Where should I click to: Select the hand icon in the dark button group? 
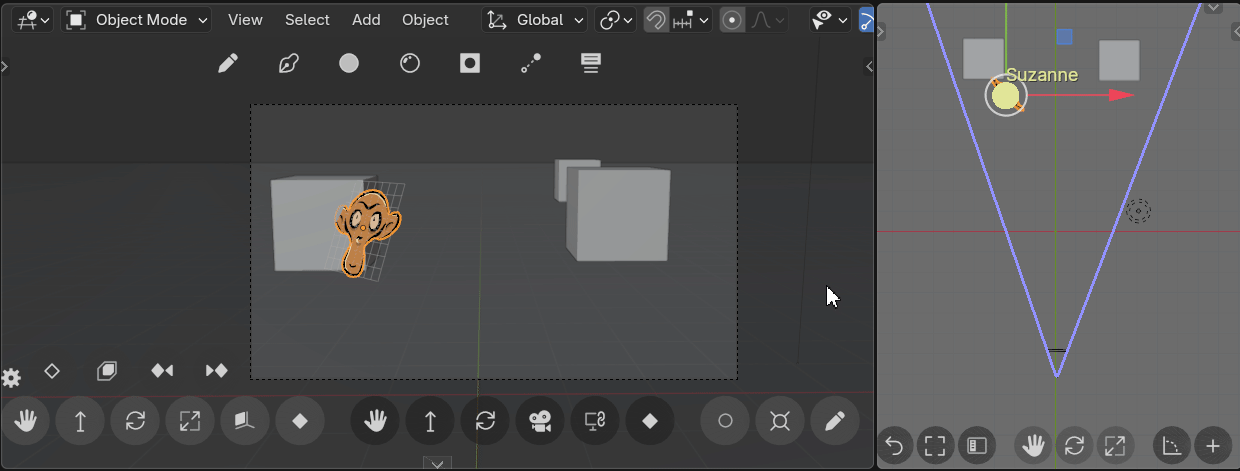[375, 422]
